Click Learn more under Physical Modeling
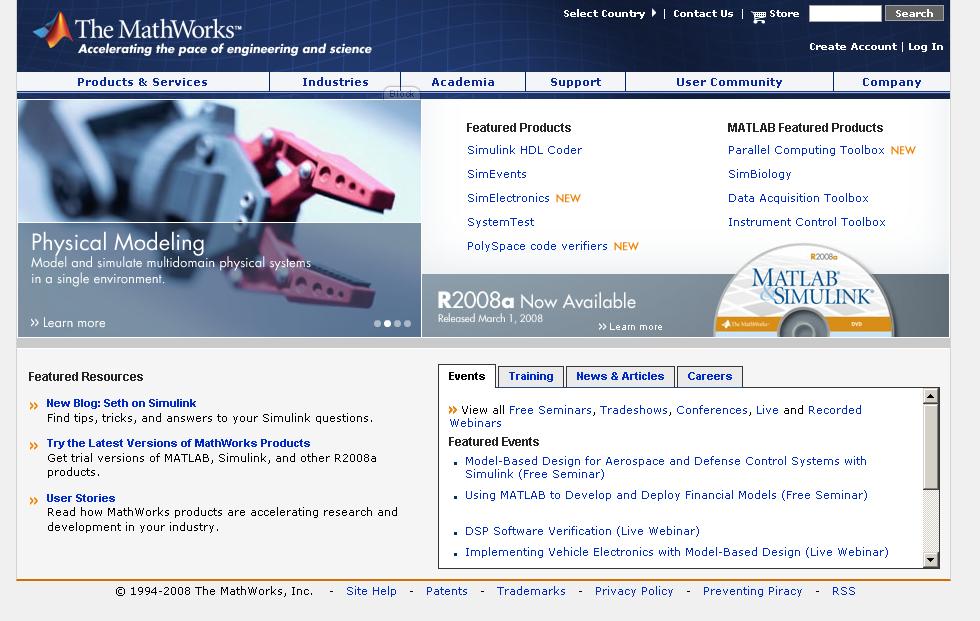The image size is (980, 621). pos(68,323)
